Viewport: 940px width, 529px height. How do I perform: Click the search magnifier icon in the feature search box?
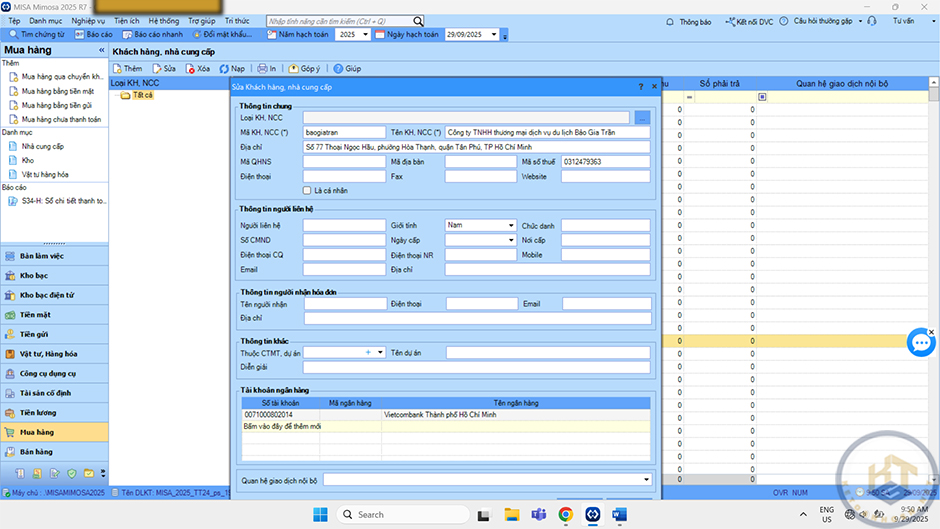pyautogui.click(x=418, y=21)
